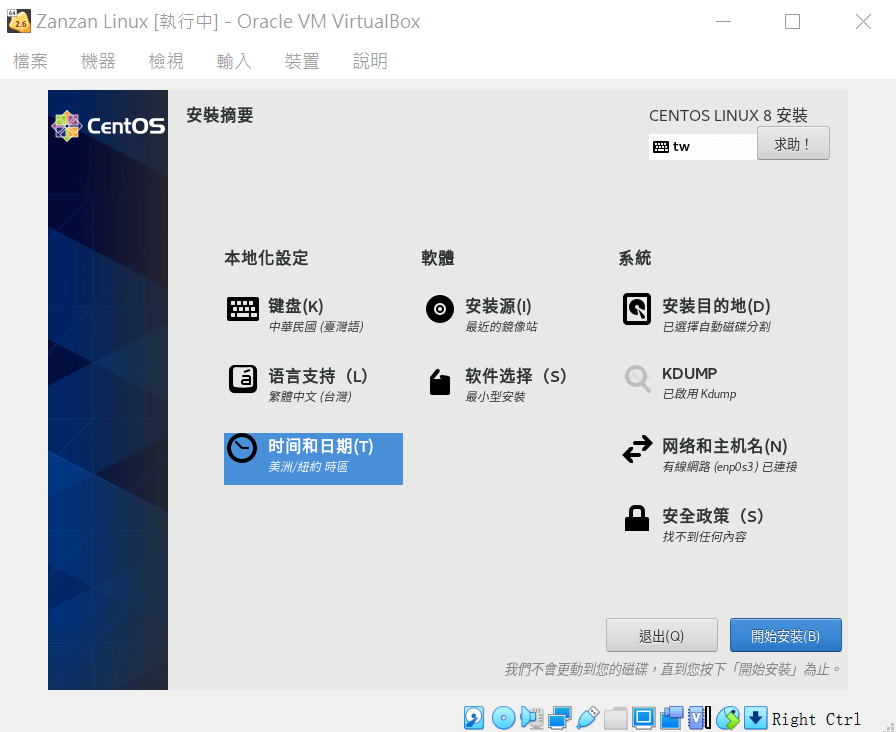The height and width of the screenshot is (732, 896).
Task: Click the 已啟用 Kdump status text
Action: pyautogui.click(x=699, y=394)
